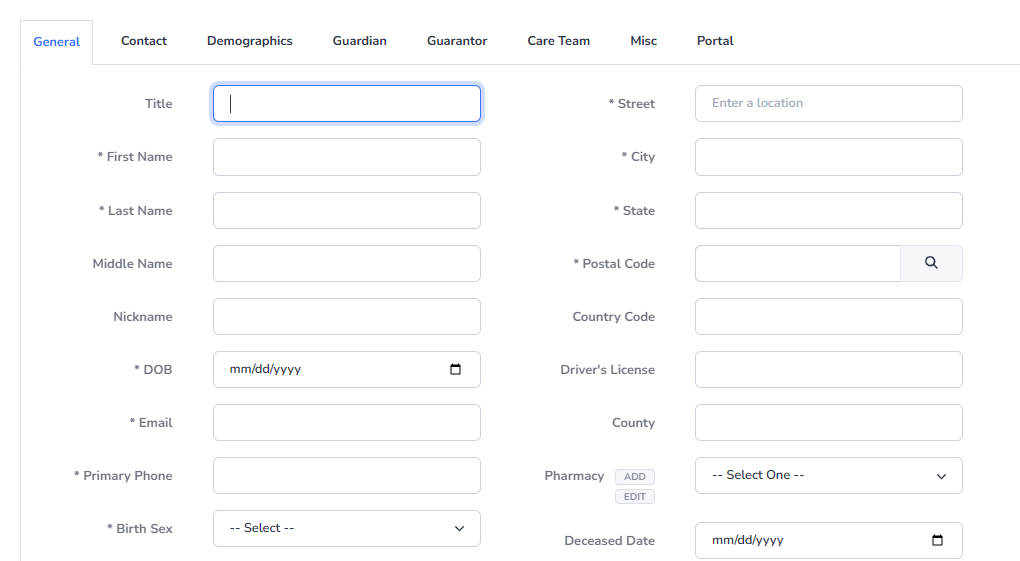The height and width of the screenshot is (561, 1020).
Task: Expand the Birth Sex dropdown
Action: [x=346, y=528]
